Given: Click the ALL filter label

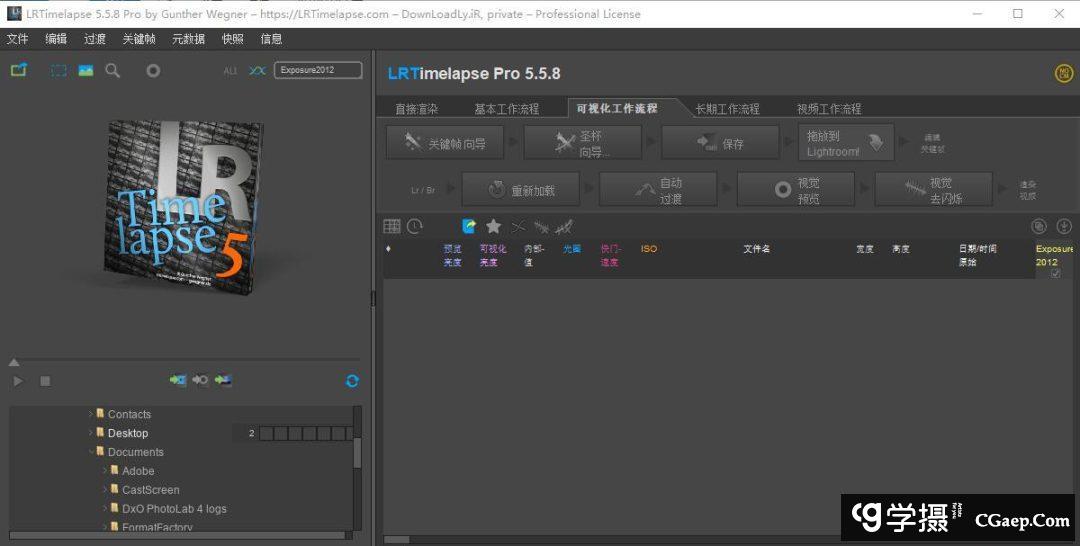Looking at the screenshot, I should click(x=230, y=71).
